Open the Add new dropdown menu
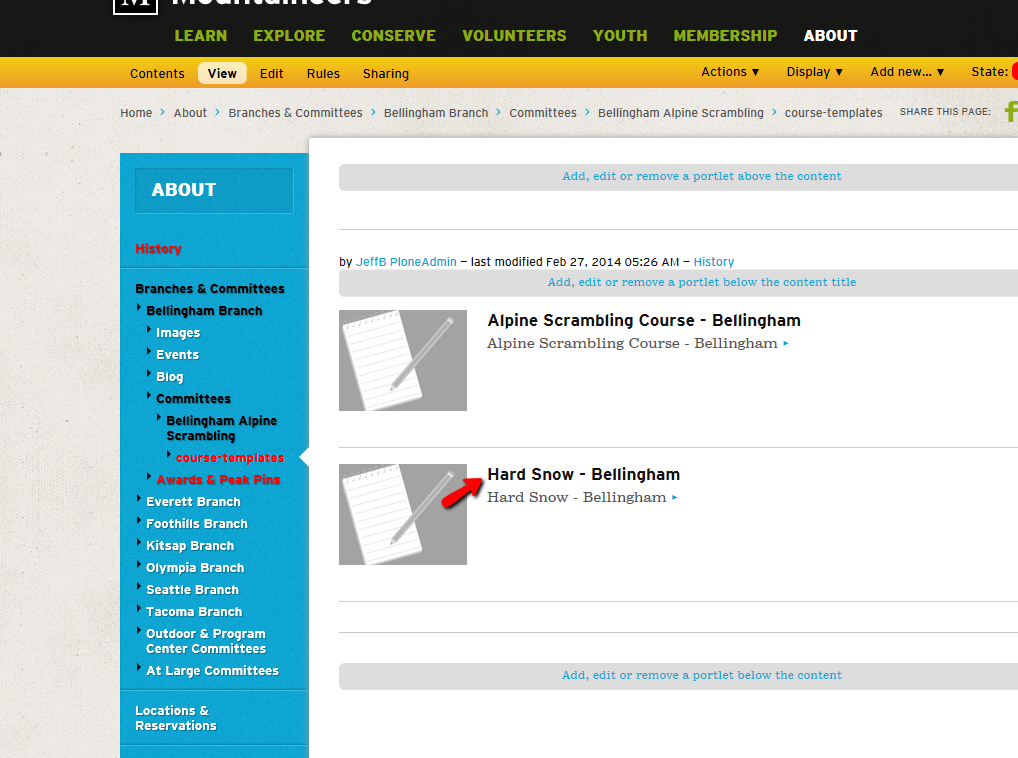1018x758 pixels. [907, 72]
